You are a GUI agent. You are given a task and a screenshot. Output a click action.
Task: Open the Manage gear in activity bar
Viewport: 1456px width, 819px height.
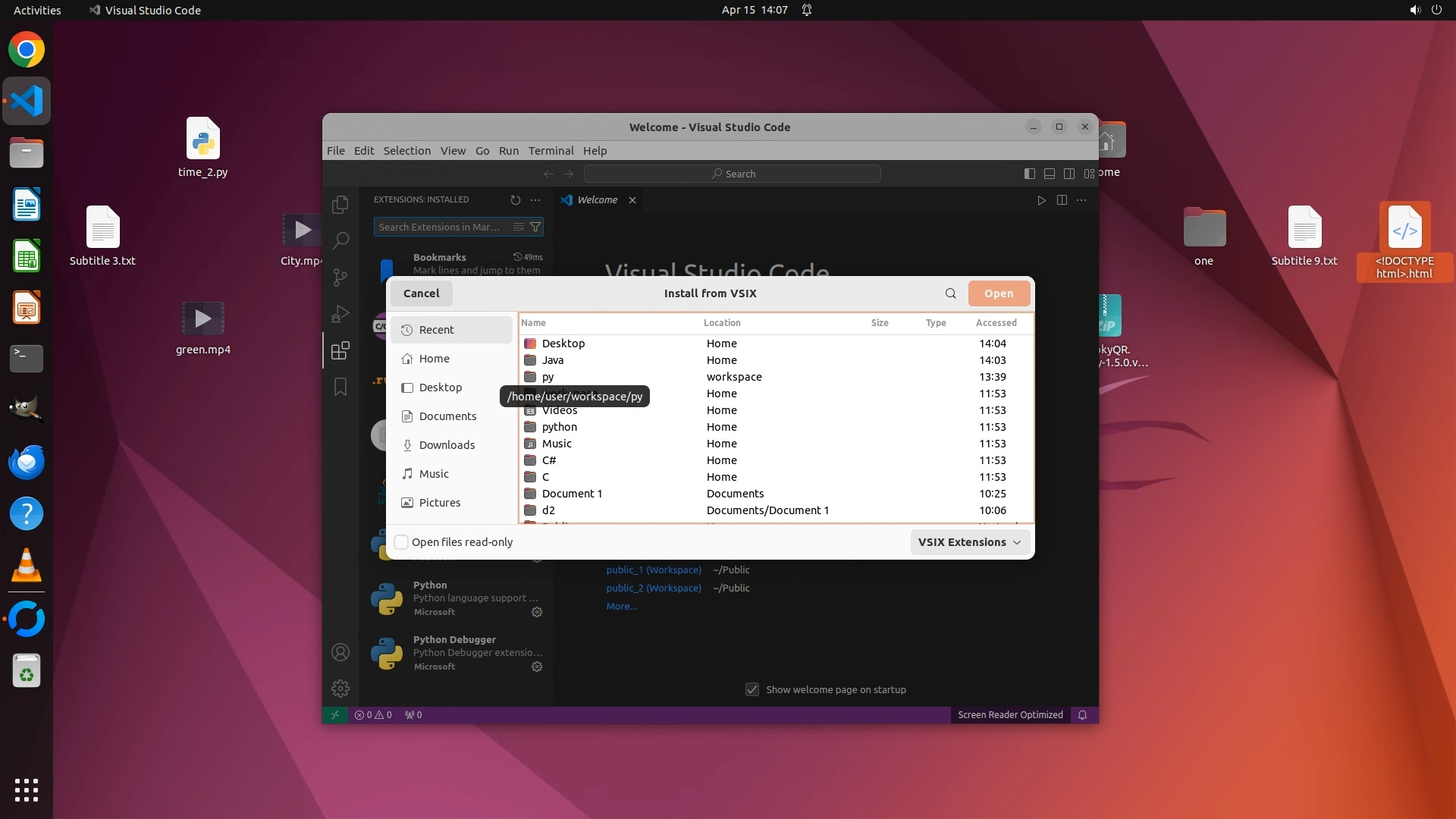340,688
